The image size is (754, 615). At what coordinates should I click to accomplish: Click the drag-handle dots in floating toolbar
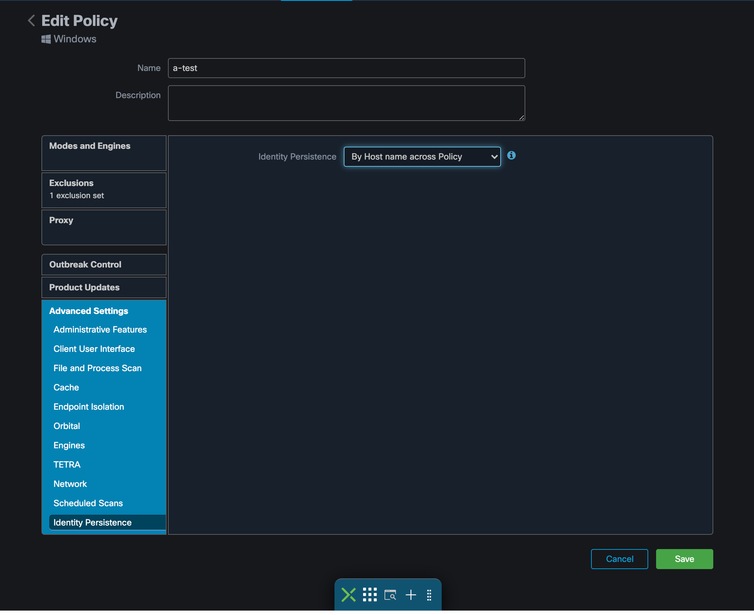429,595
